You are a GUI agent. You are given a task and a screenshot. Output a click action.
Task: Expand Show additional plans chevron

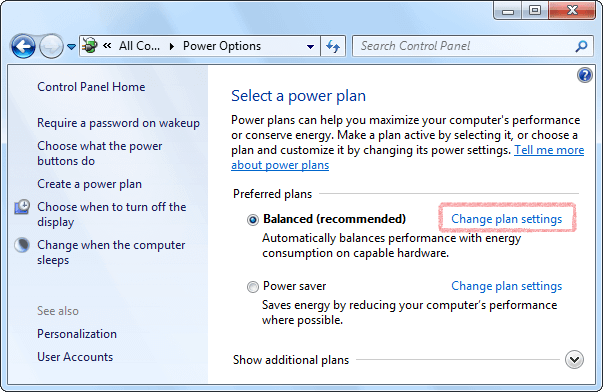574,360
